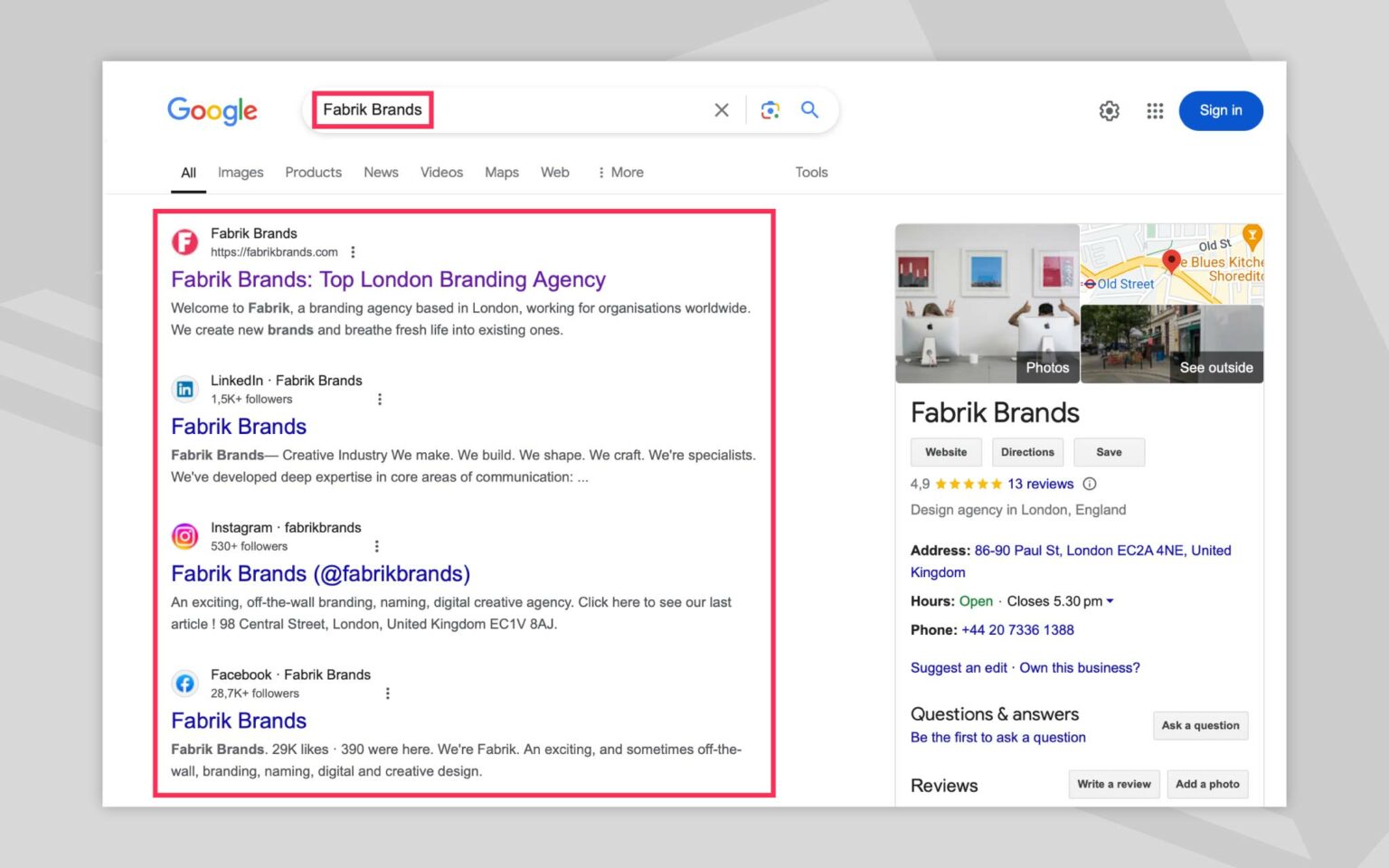Expand the More search categories menu
Screen dimensions: 1389x868
point(620,172)
